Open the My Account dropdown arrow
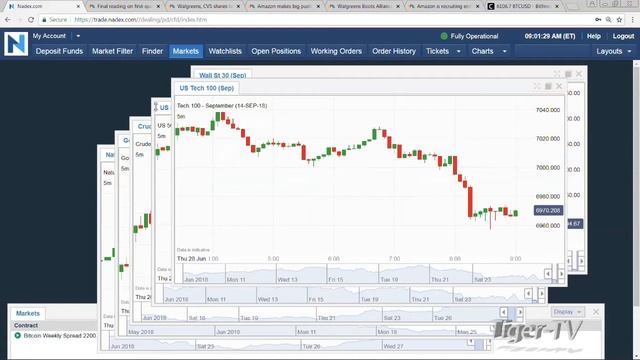This screenshot has width=640, height=360. click(78, 36)
